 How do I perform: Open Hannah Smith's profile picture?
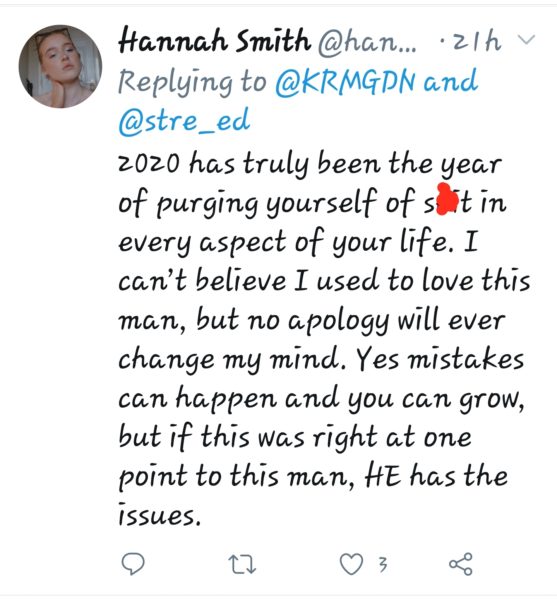pos(60,67)
